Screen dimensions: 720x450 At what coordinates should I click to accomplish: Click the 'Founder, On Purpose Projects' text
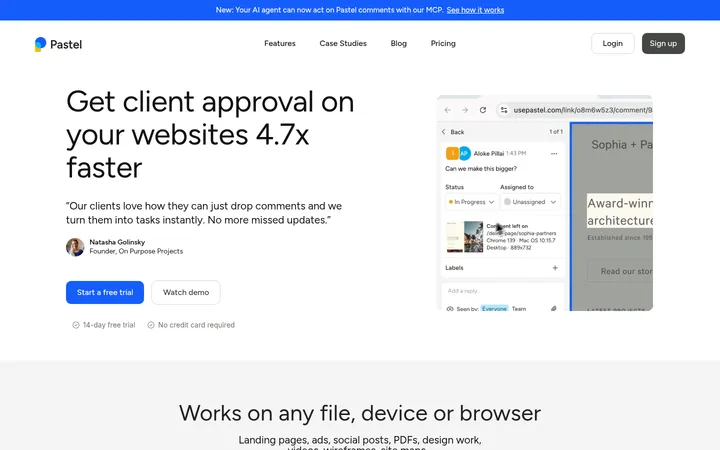tap(136, 252)
